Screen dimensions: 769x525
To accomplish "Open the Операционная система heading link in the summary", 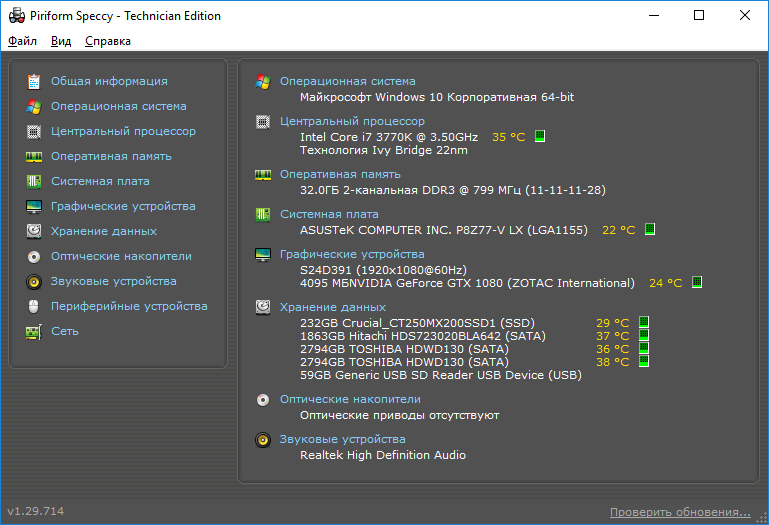I will pos(348,81).
